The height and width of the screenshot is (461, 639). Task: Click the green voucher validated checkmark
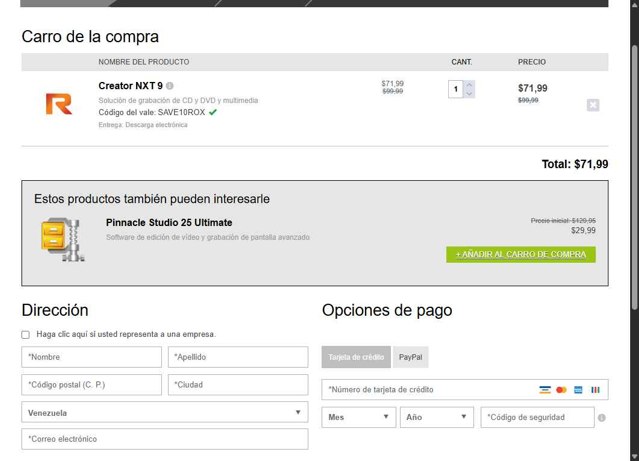click(213, 112)
